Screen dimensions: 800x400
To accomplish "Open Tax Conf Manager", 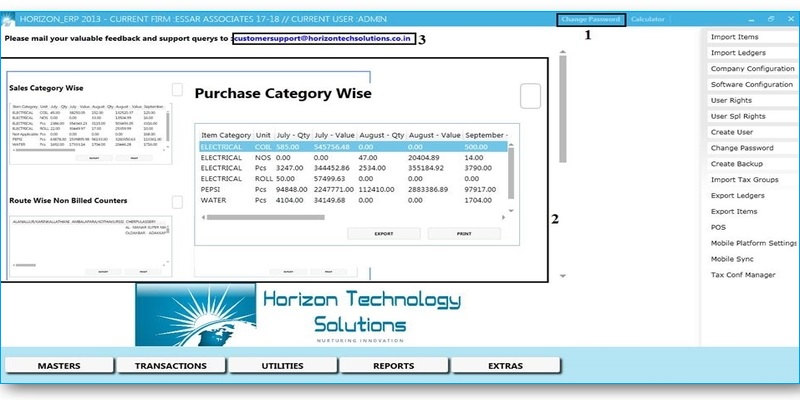I will click(x=750, y=275).
